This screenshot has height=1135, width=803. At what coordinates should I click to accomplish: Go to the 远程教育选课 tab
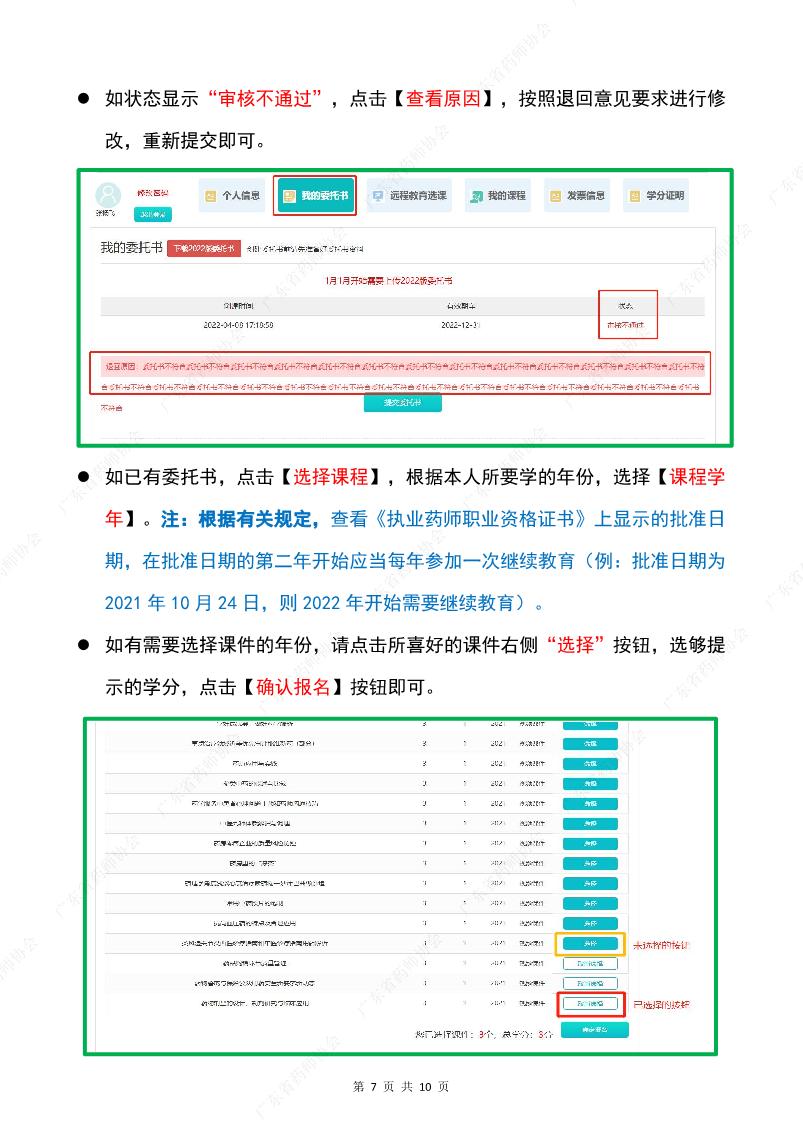tap(410, 195)
